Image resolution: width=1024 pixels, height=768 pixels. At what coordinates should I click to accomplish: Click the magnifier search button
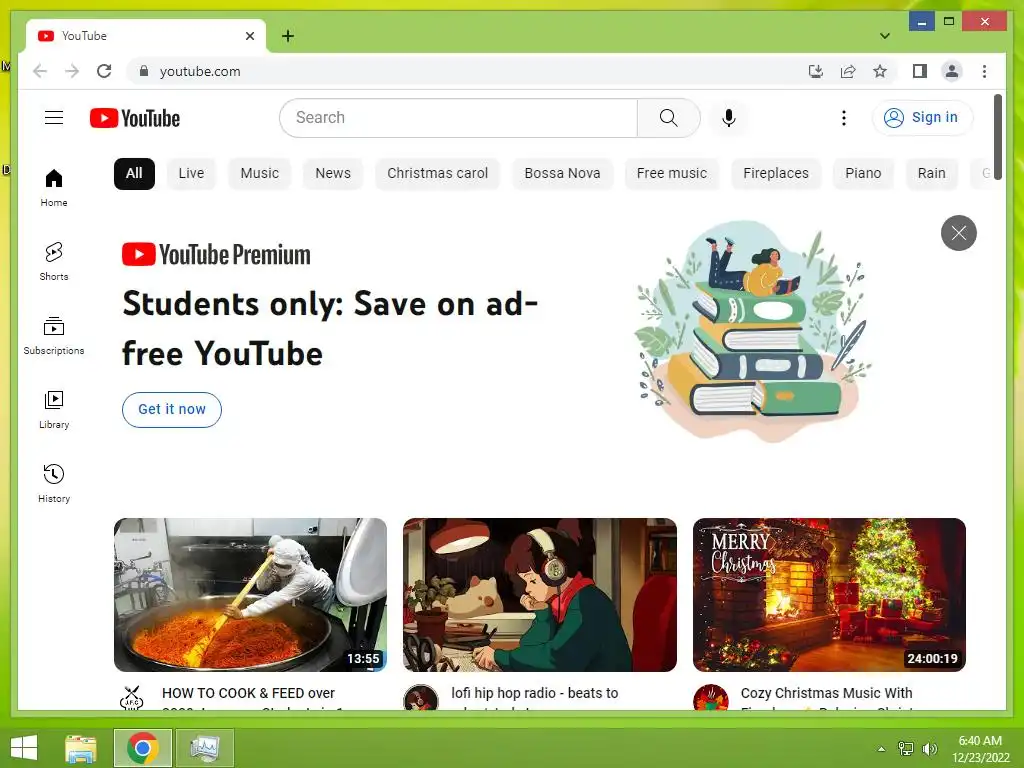[x=669, y=118]
